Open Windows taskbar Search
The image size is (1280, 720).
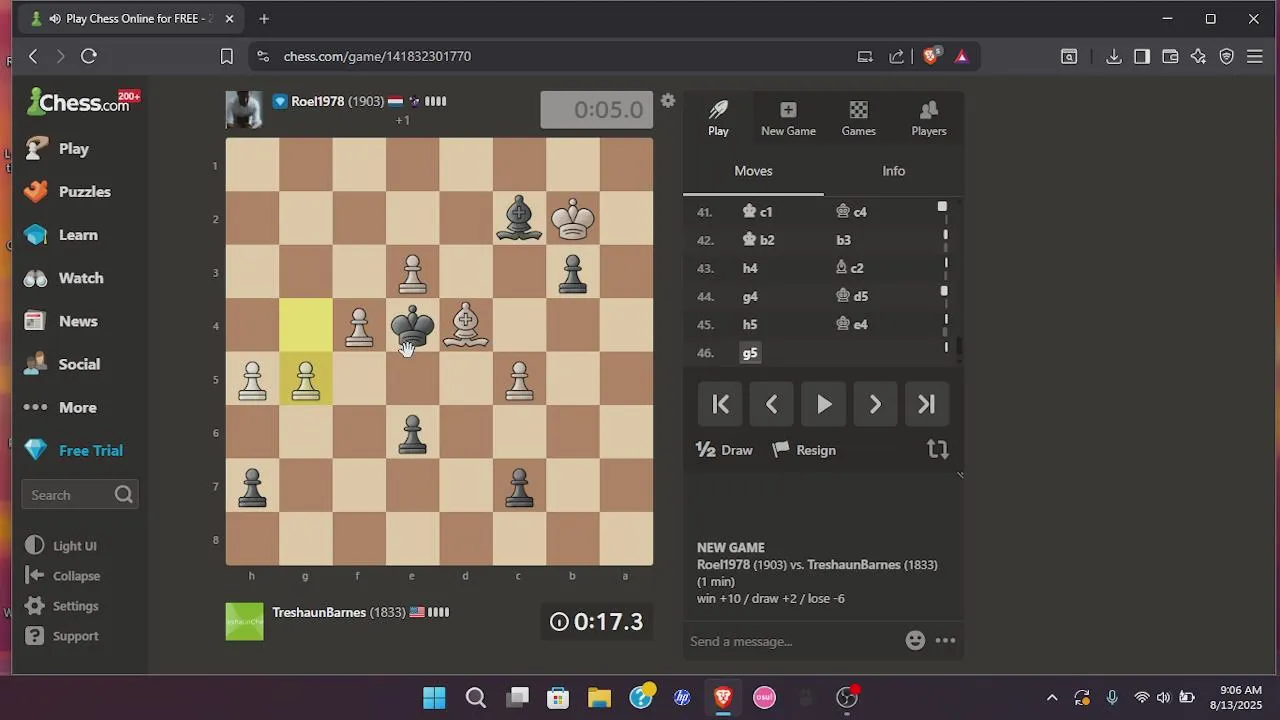(x=475, y=698)
